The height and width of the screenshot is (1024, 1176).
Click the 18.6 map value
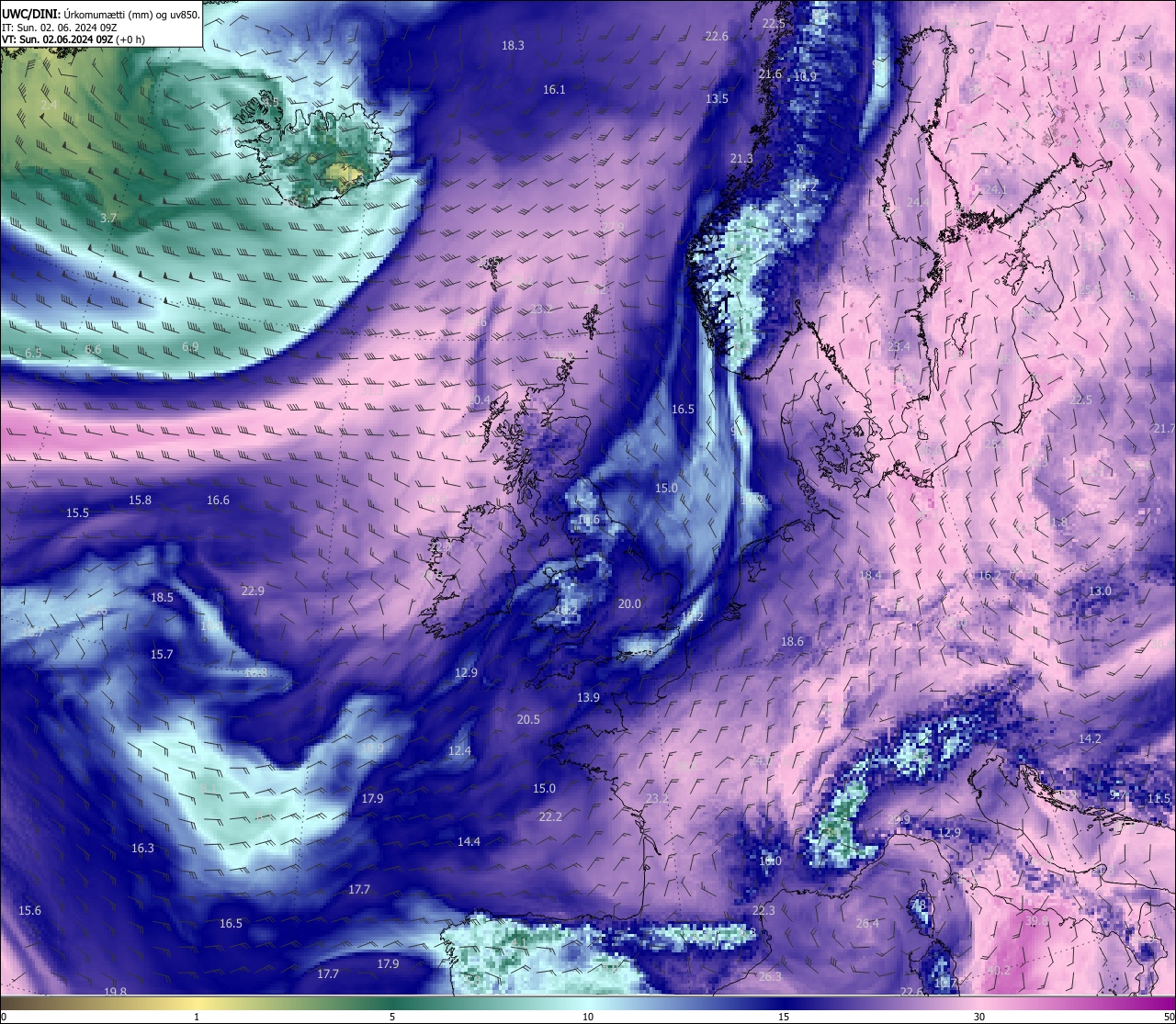792,641
